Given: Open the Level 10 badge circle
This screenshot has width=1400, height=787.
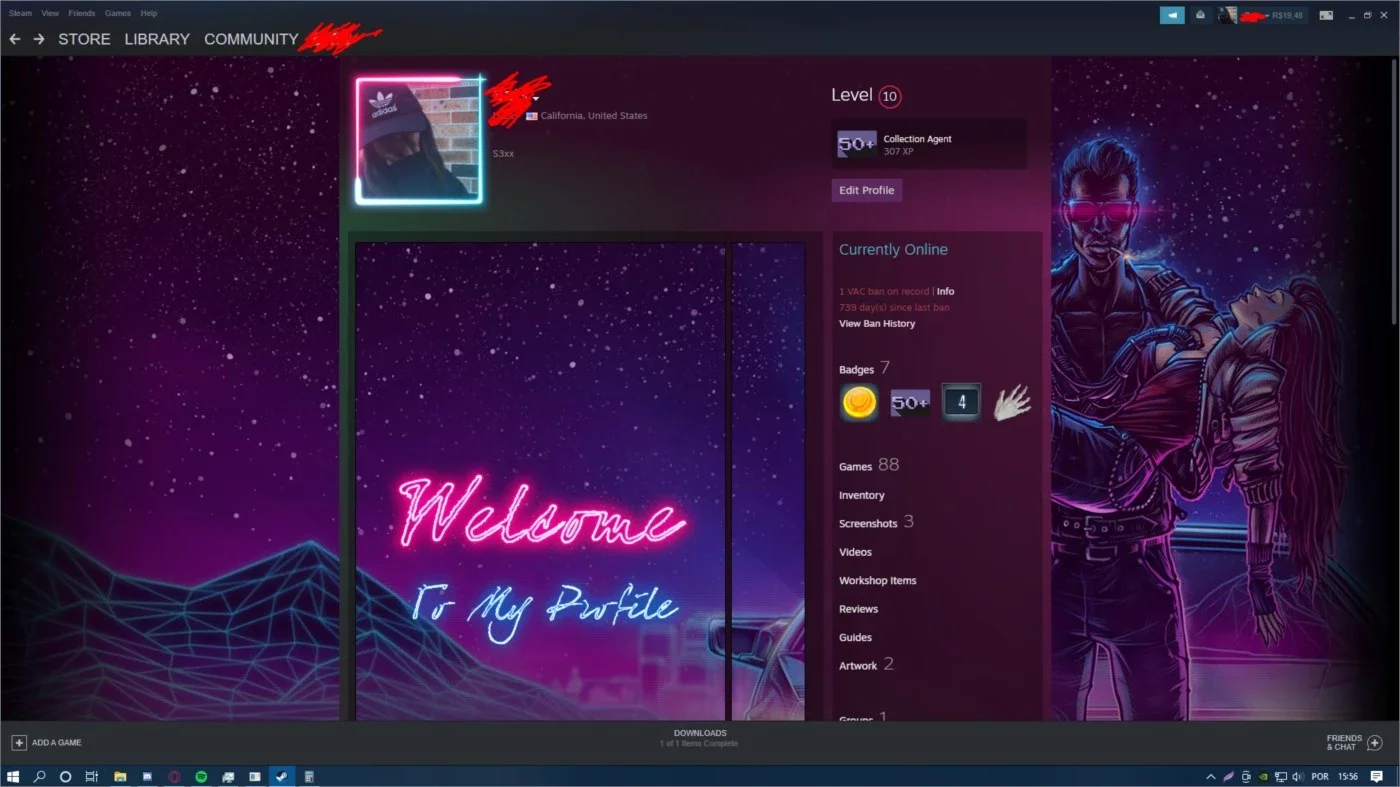Looking at the screenshot, I should (890, 96).
